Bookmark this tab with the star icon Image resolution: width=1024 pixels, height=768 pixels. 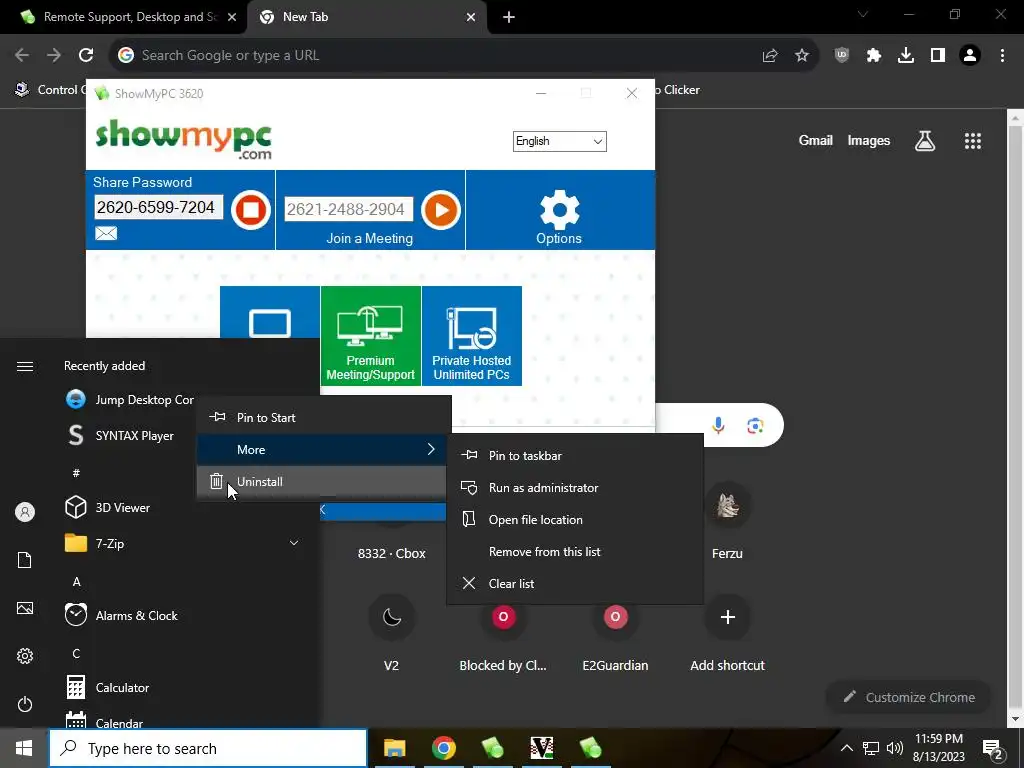click(x=802, y=56)
